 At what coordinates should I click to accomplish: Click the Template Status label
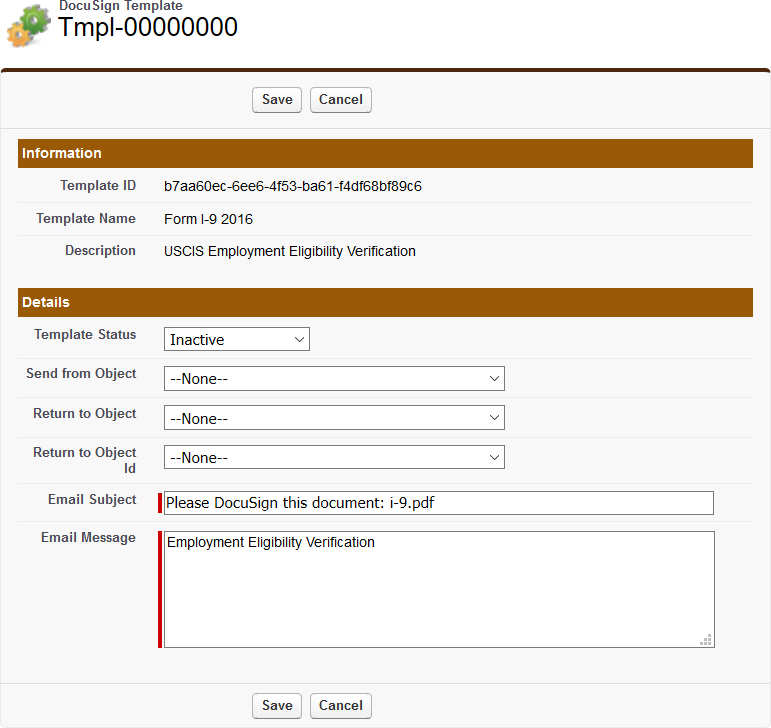85,335
